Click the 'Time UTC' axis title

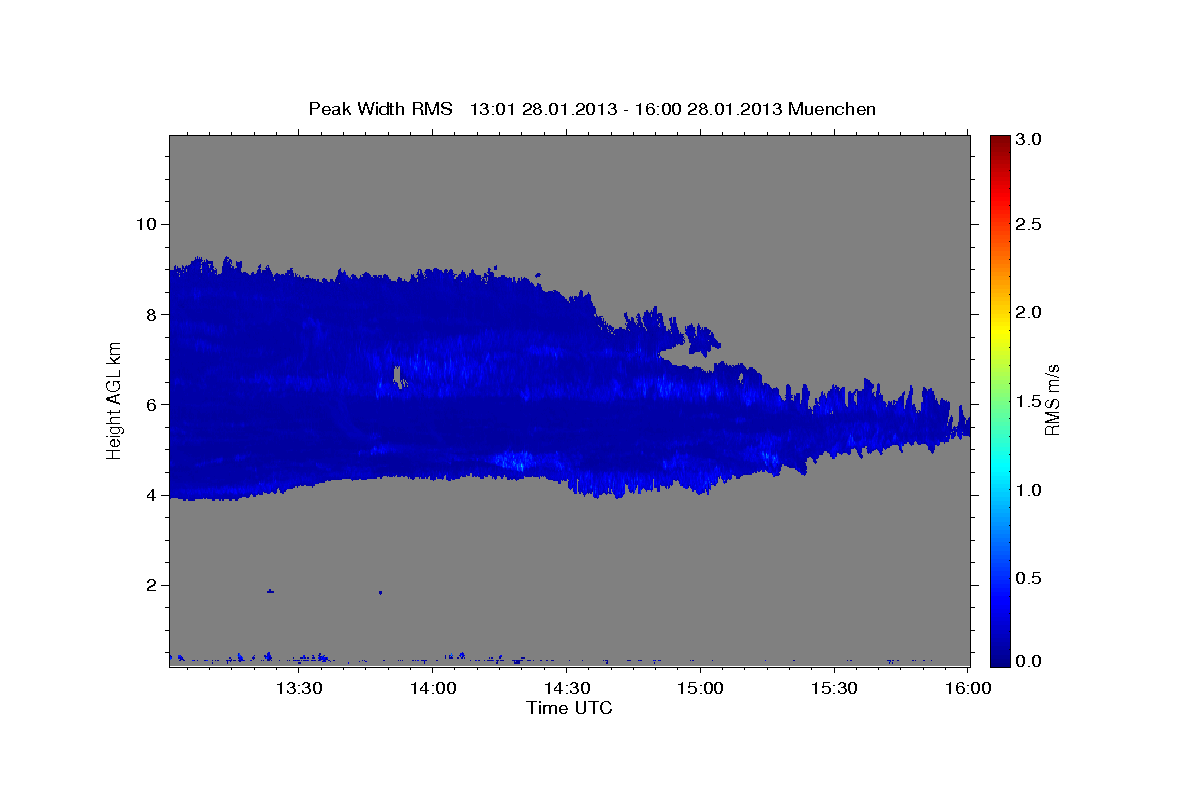[569, 708]
